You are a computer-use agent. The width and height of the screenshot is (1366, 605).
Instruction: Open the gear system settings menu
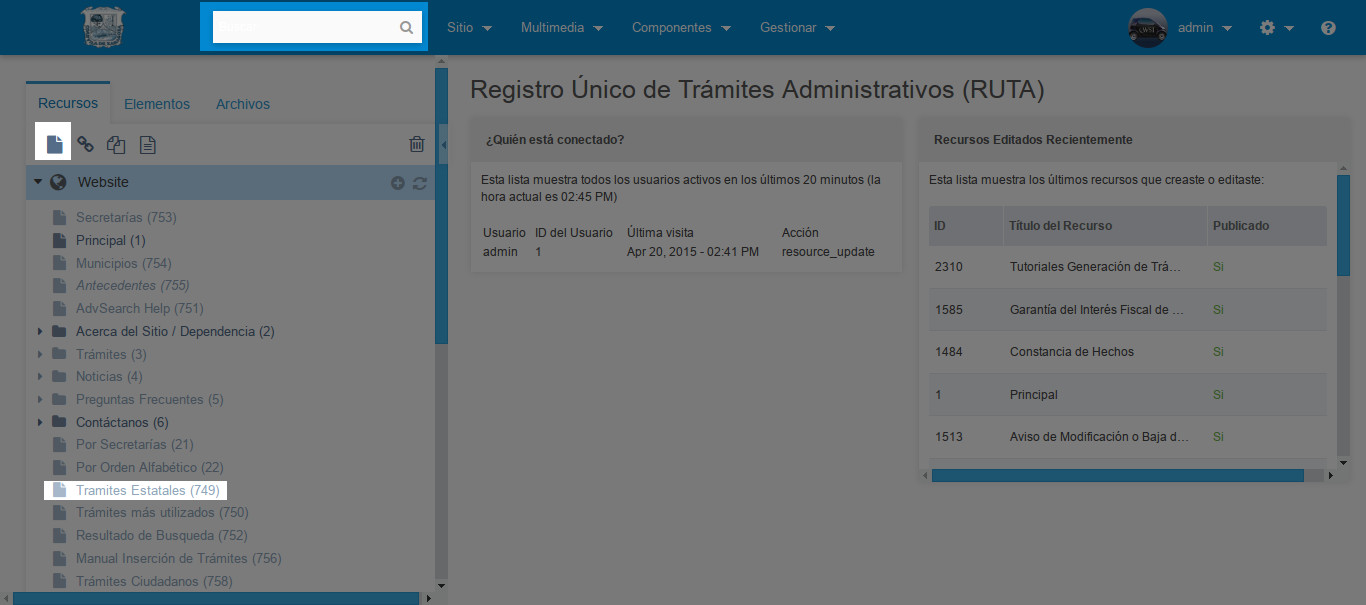pos(1277,28)
